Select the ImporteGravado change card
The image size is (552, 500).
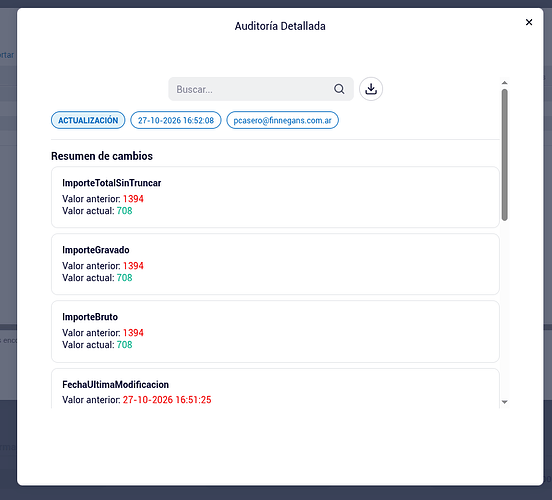(275, 264)
